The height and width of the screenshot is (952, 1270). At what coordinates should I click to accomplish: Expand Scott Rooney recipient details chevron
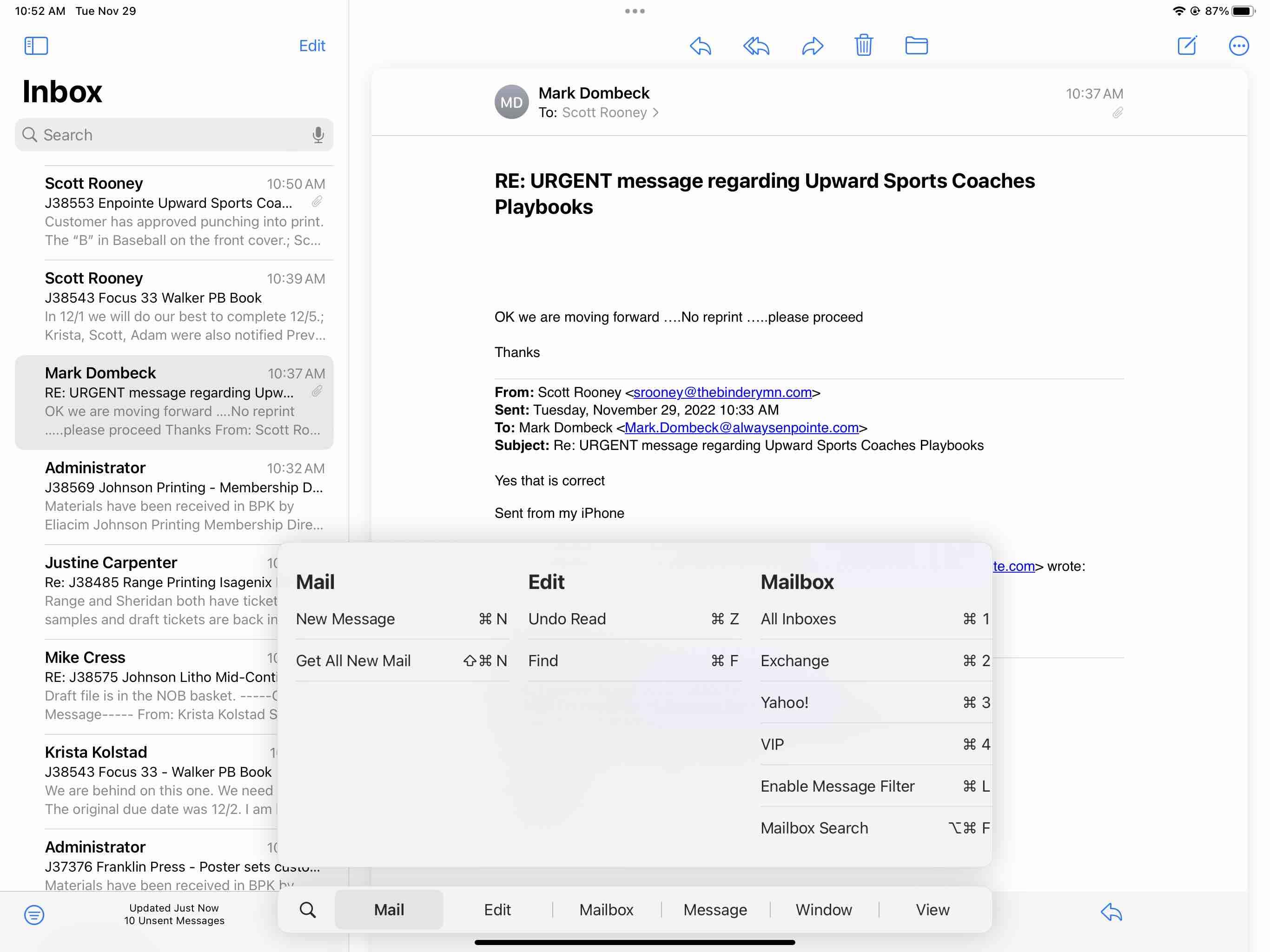(655, 112)
